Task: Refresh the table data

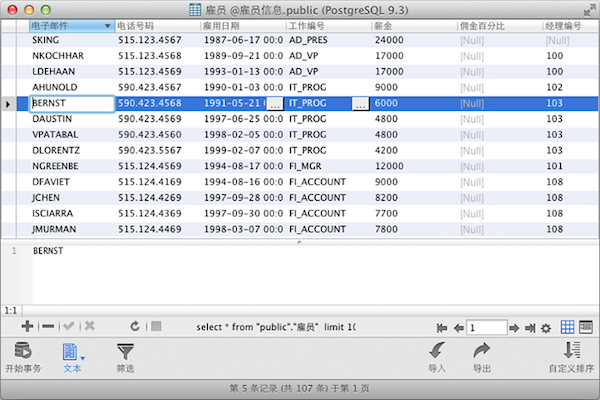Action: point(135,327)
